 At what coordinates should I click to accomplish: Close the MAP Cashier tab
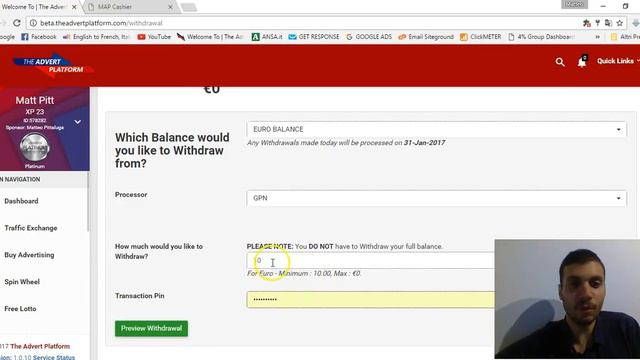tap(170, 7)
